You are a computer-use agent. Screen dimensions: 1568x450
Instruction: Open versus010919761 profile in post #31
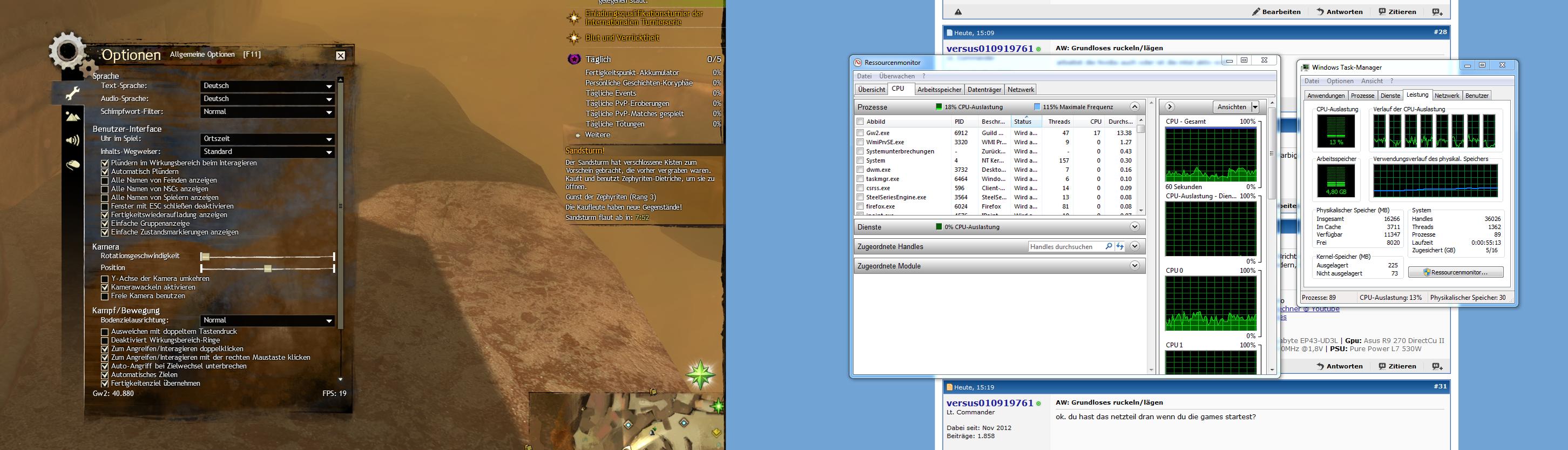pos(990,403)
